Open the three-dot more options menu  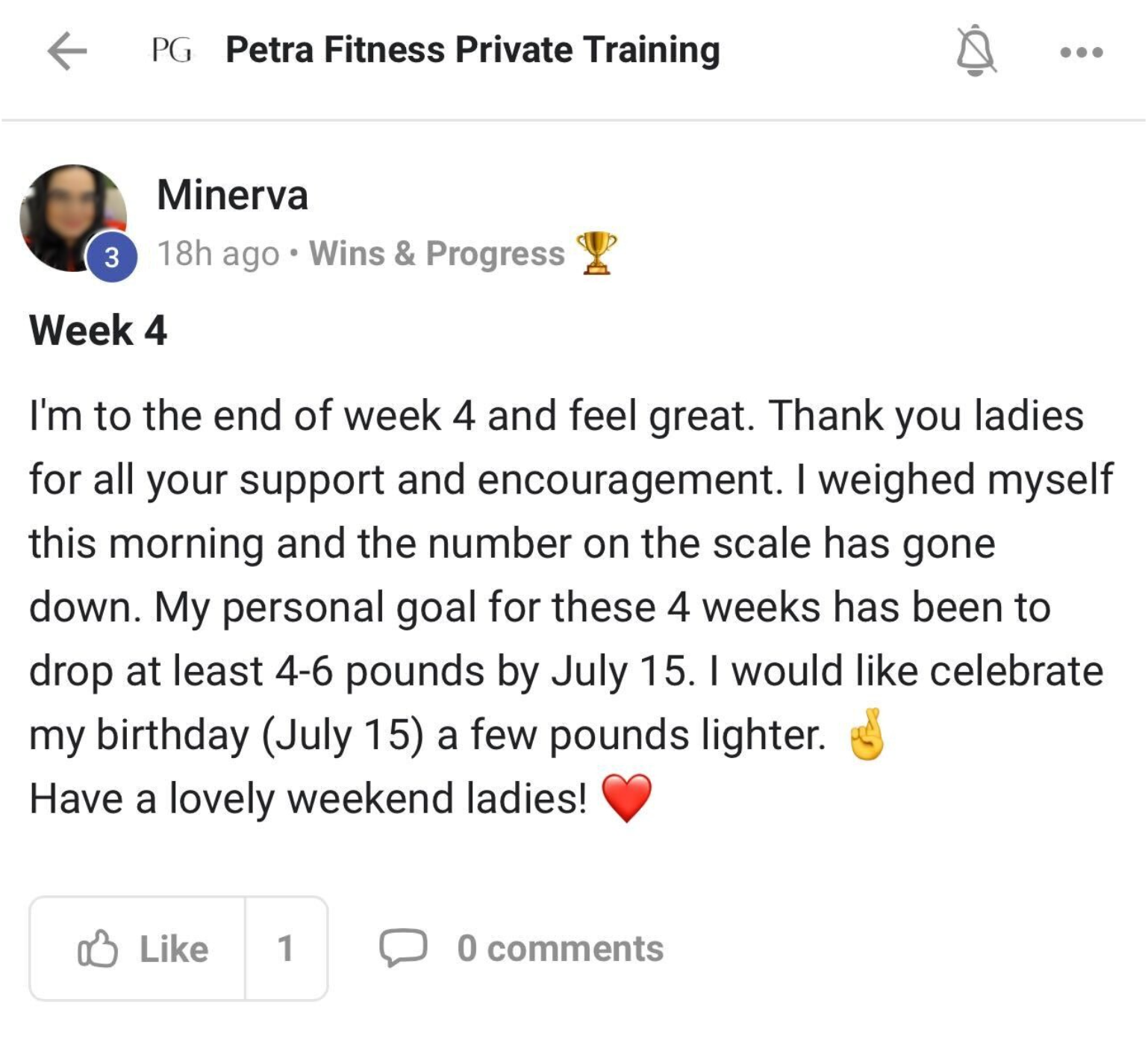click(x=1082, y=52)
